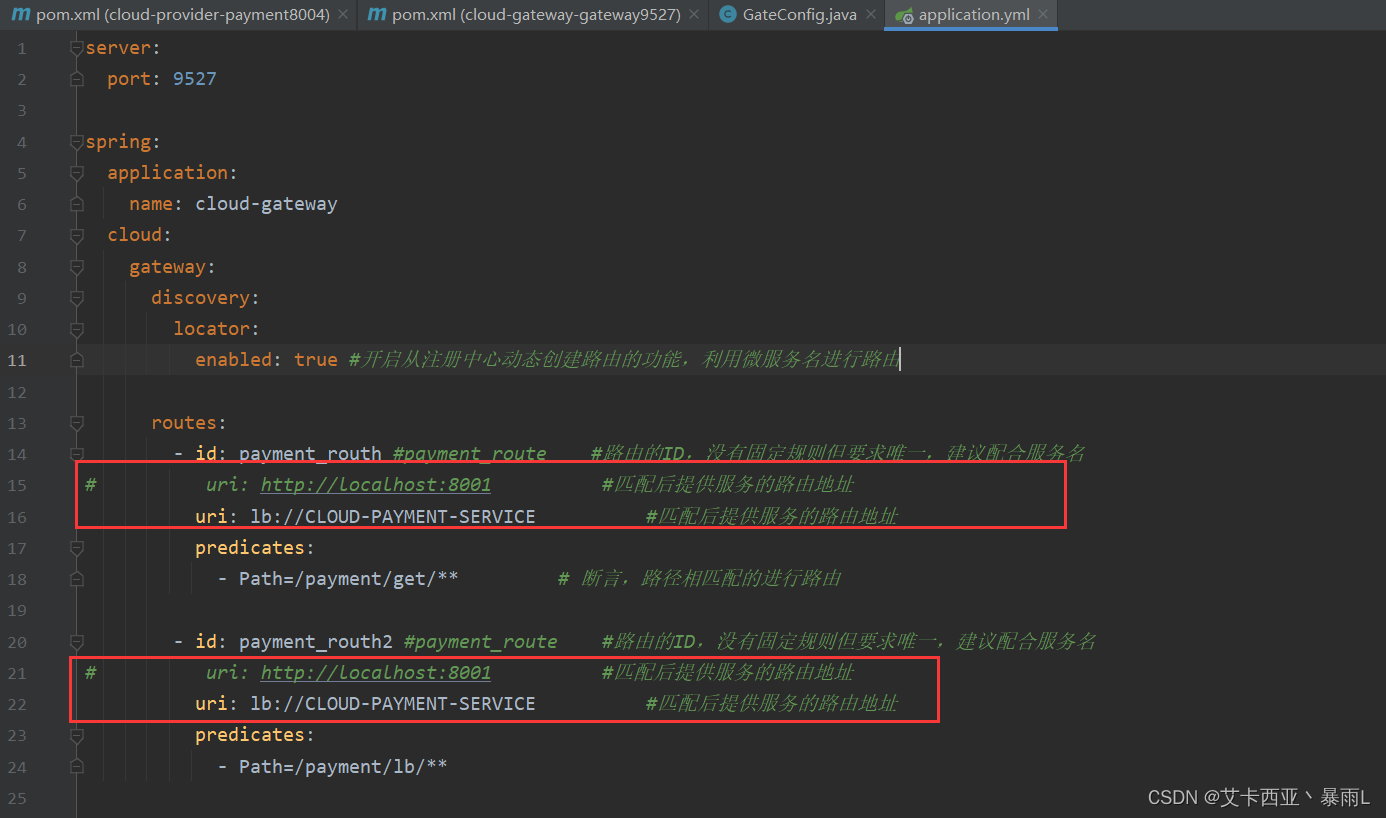Click the routes: key
1386x818 pixels.
(189, 423)
